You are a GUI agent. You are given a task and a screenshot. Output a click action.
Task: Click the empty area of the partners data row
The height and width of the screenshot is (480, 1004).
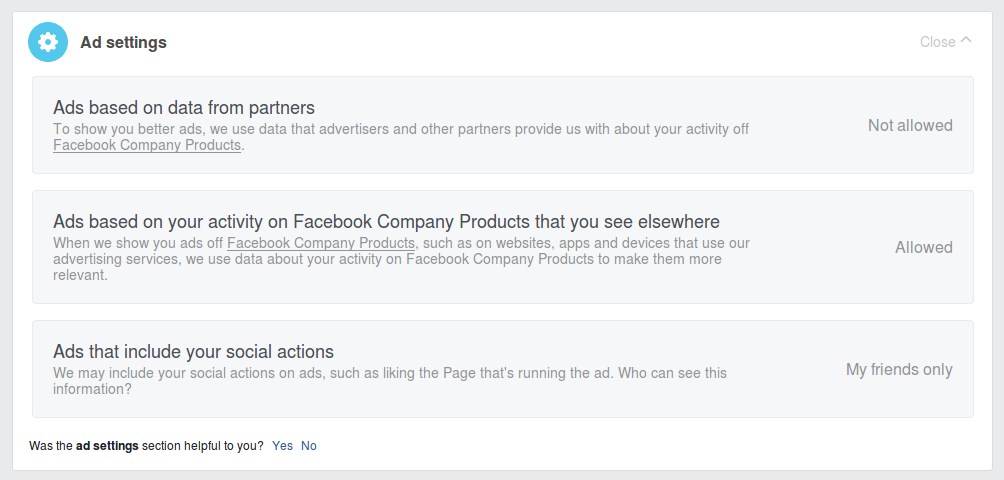click(807, 125)
